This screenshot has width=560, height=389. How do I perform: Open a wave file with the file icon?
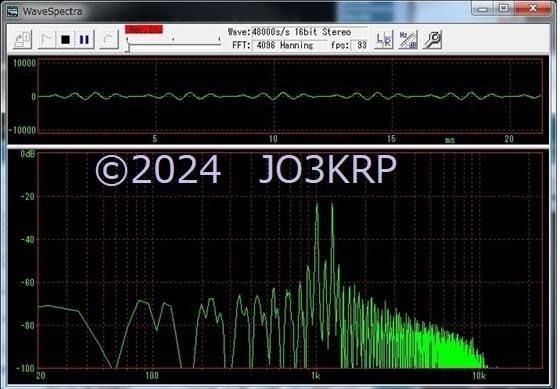[23, 39]
